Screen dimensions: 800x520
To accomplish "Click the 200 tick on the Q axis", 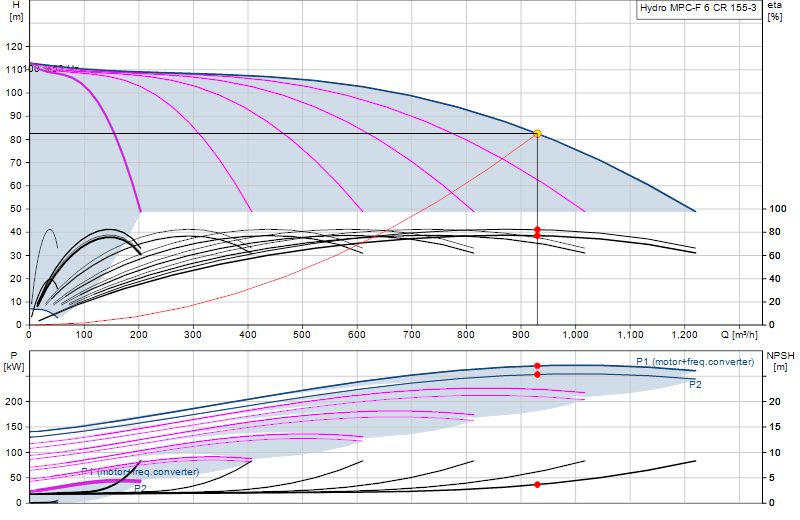I will pyautogui.click(x=139, y=335).
